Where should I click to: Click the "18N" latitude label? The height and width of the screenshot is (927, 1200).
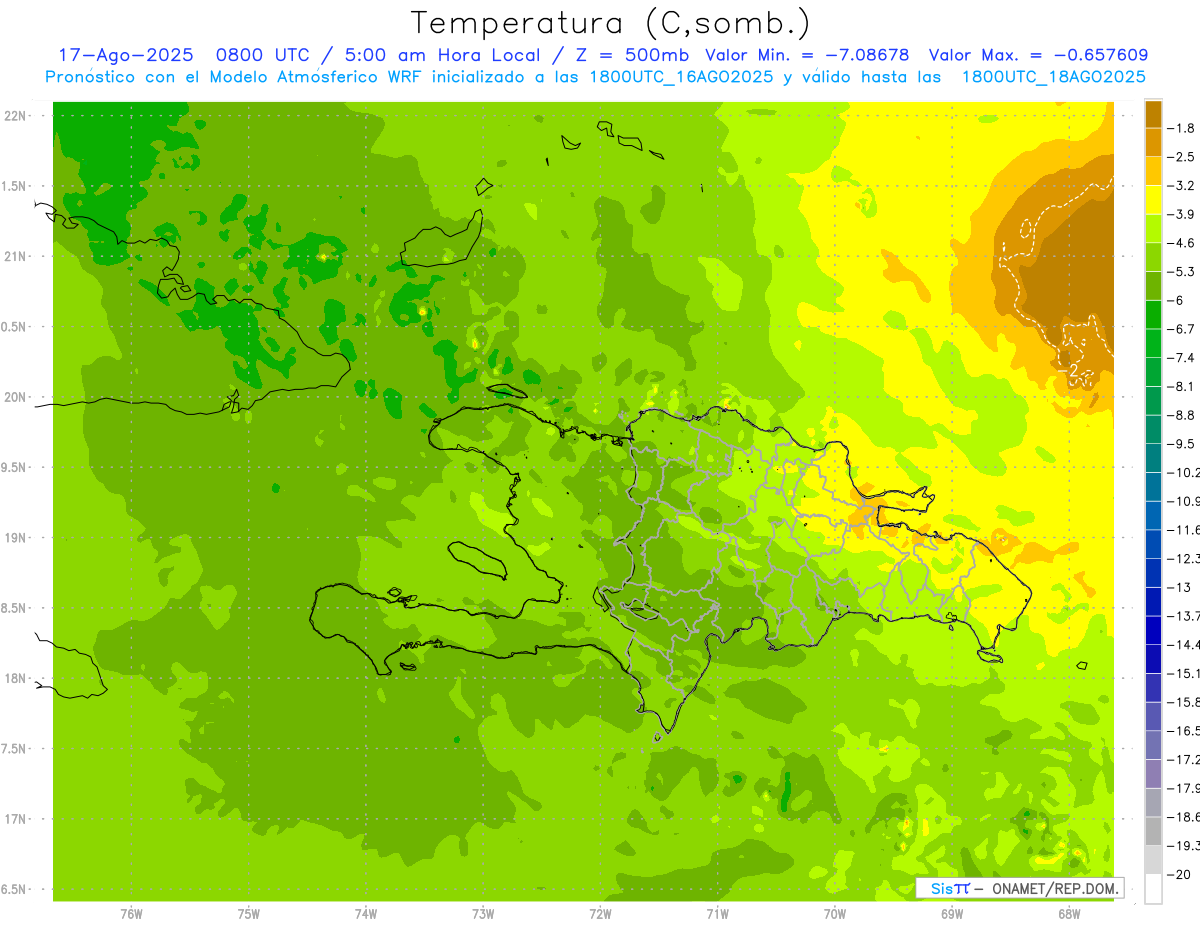tap(17, 679)
